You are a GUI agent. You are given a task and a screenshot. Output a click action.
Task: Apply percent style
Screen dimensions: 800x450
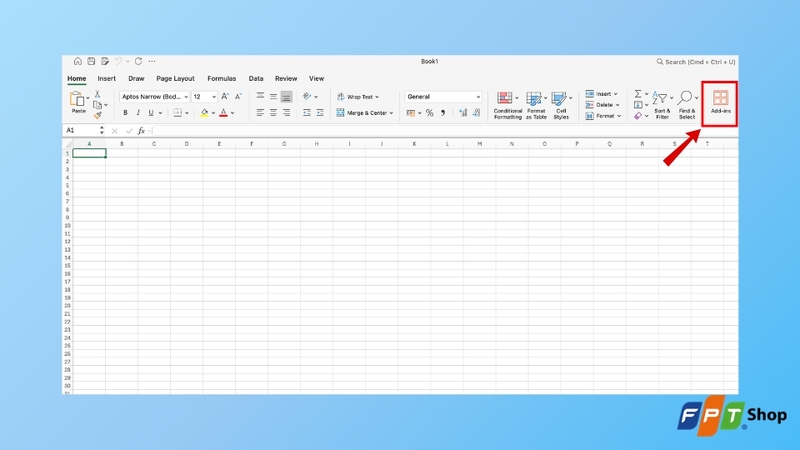(430, 113)
